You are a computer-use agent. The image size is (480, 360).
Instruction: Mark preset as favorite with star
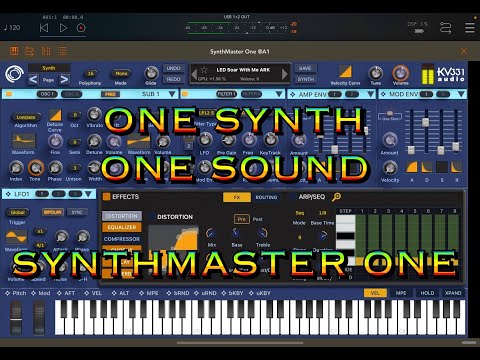coord(204,70)
